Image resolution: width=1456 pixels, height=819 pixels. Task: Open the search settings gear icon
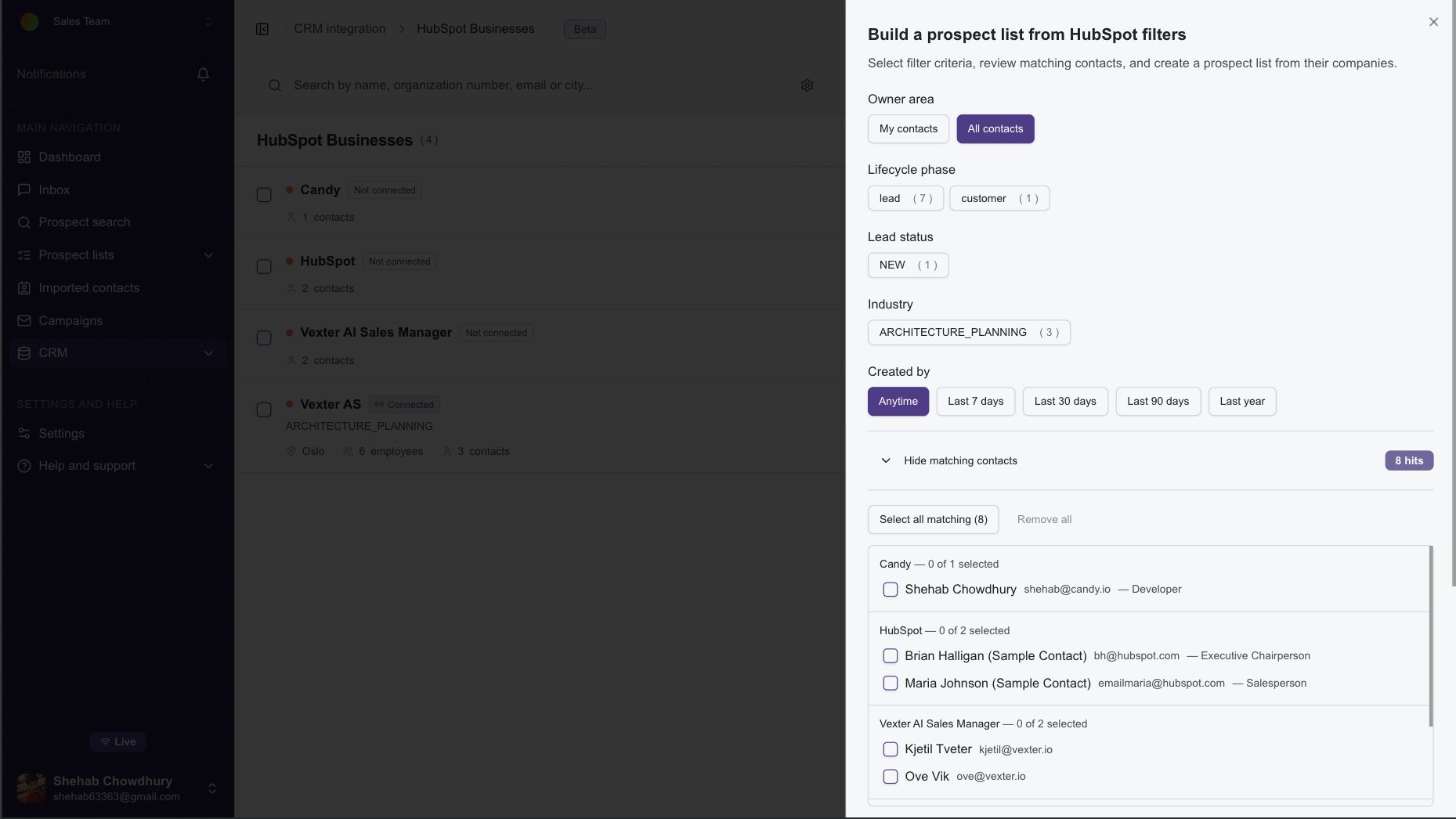pyautogui.click(x=807, y=85)
